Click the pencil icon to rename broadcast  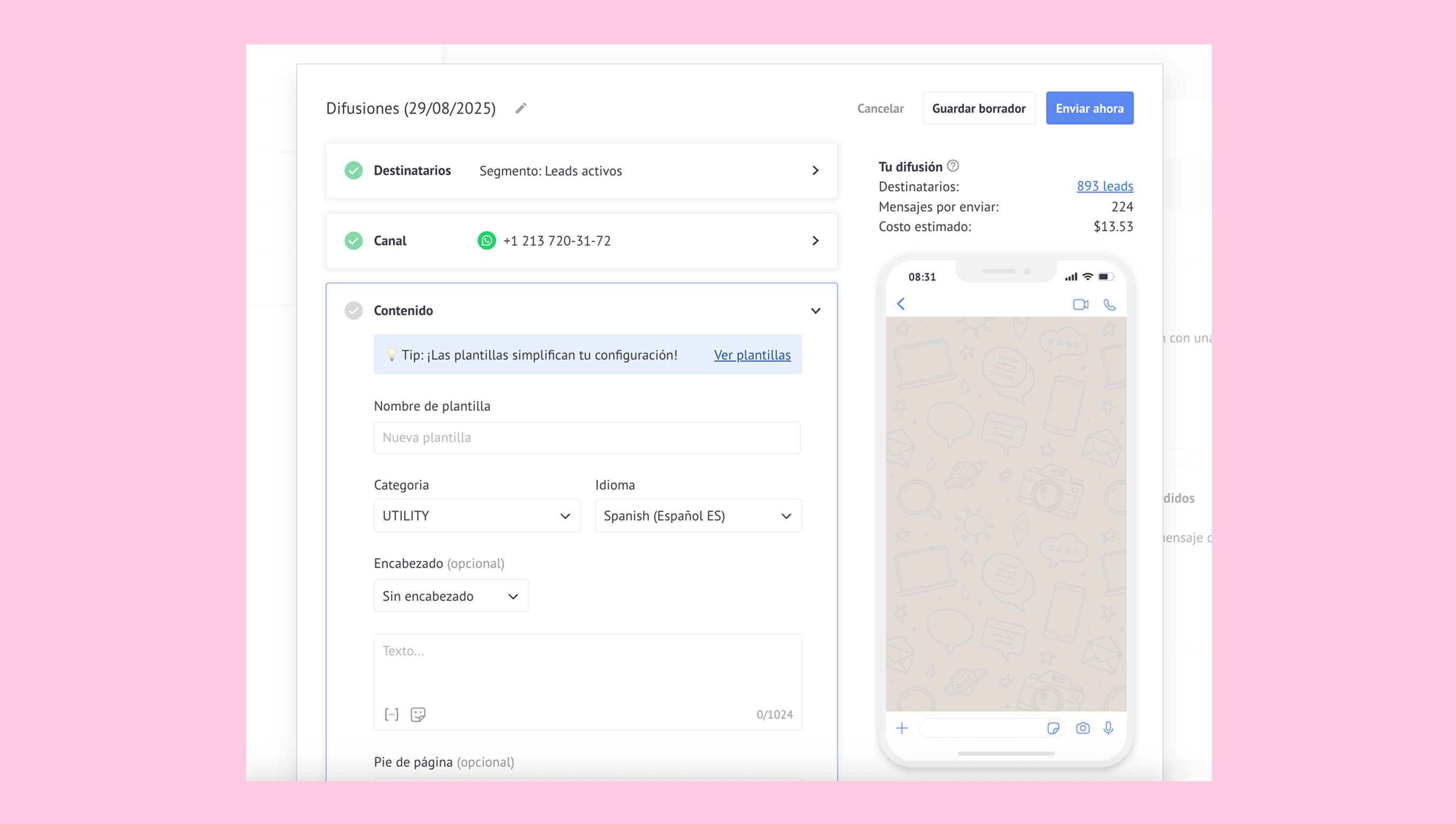pos(521,108)
